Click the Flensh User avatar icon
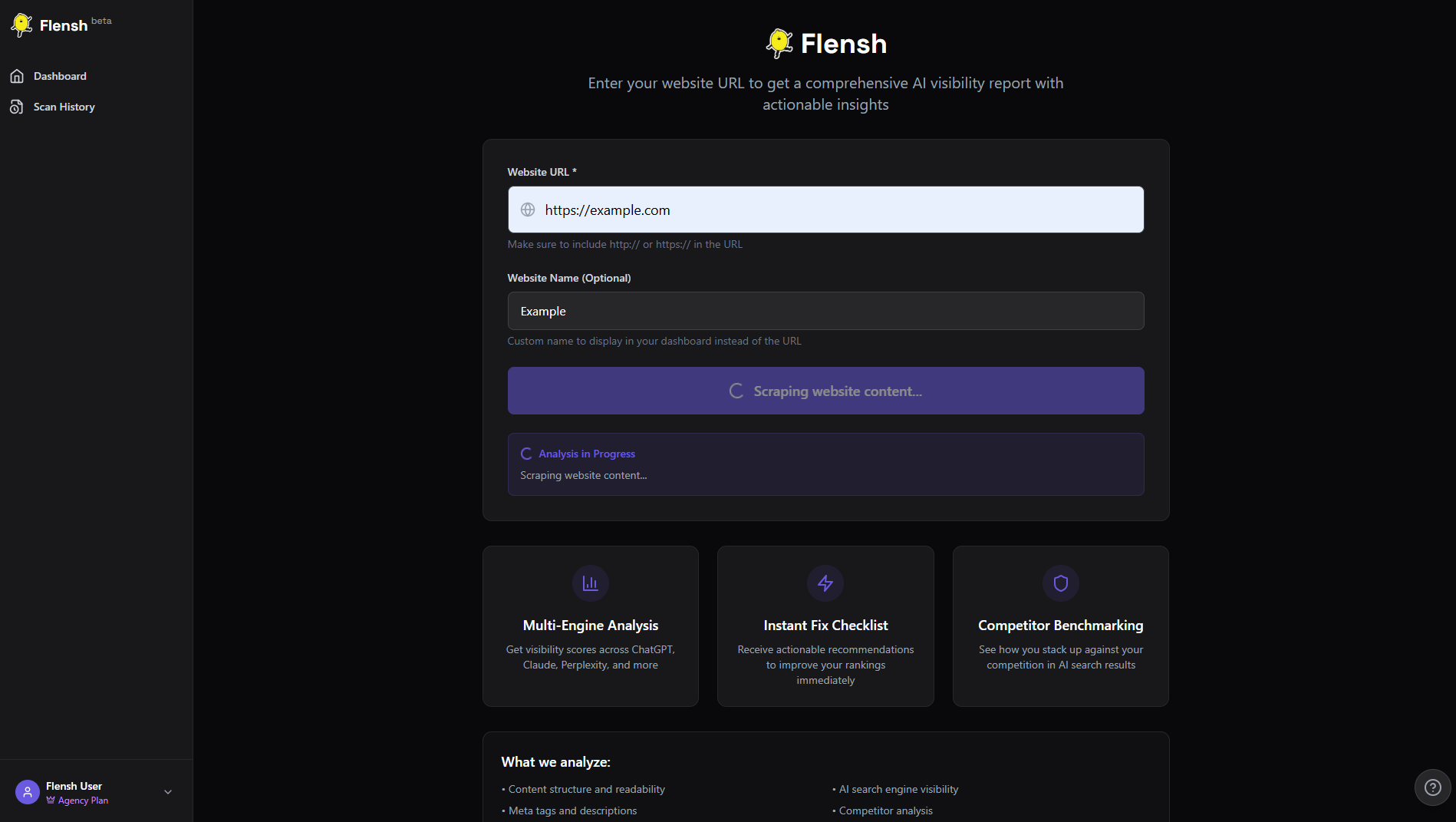The width and height of the screenshot is (1456, 822). pyautogui.click(x=28, y=792)
